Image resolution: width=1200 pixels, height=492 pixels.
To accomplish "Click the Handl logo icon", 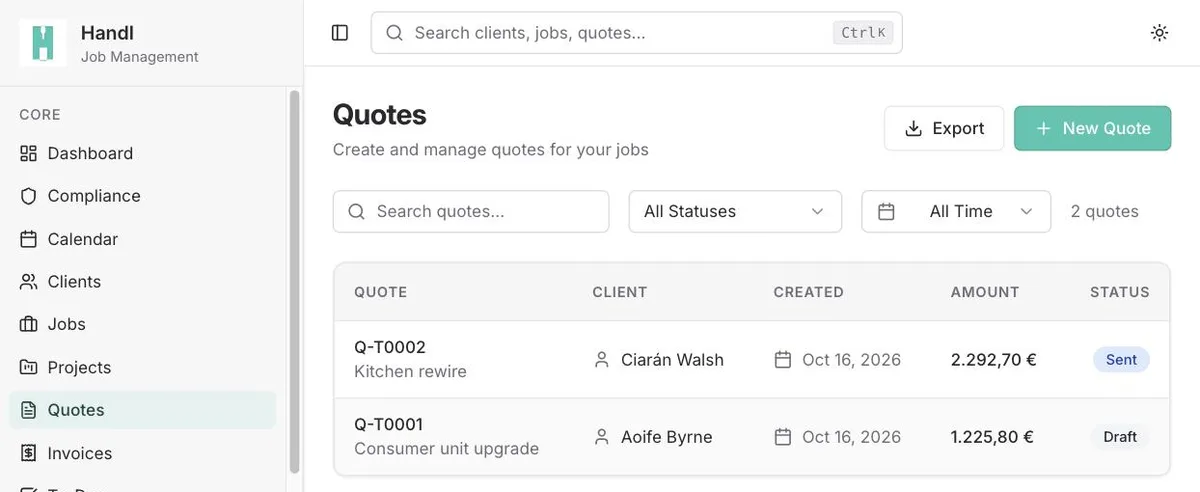I will coord(43,43).
